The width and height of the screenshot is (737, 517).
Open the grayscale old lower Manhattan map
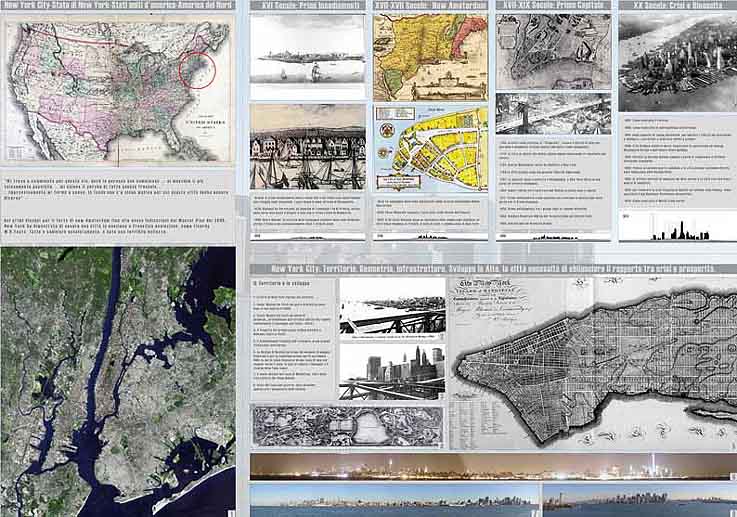tap(553, 52)
